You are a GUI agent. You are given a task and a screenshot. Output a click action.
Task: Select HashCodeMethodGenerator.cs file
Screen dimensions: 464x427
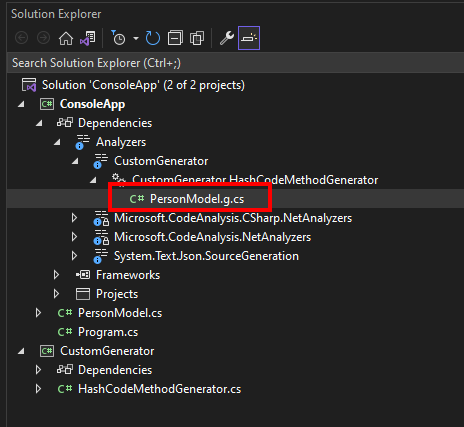pos(159,389)
